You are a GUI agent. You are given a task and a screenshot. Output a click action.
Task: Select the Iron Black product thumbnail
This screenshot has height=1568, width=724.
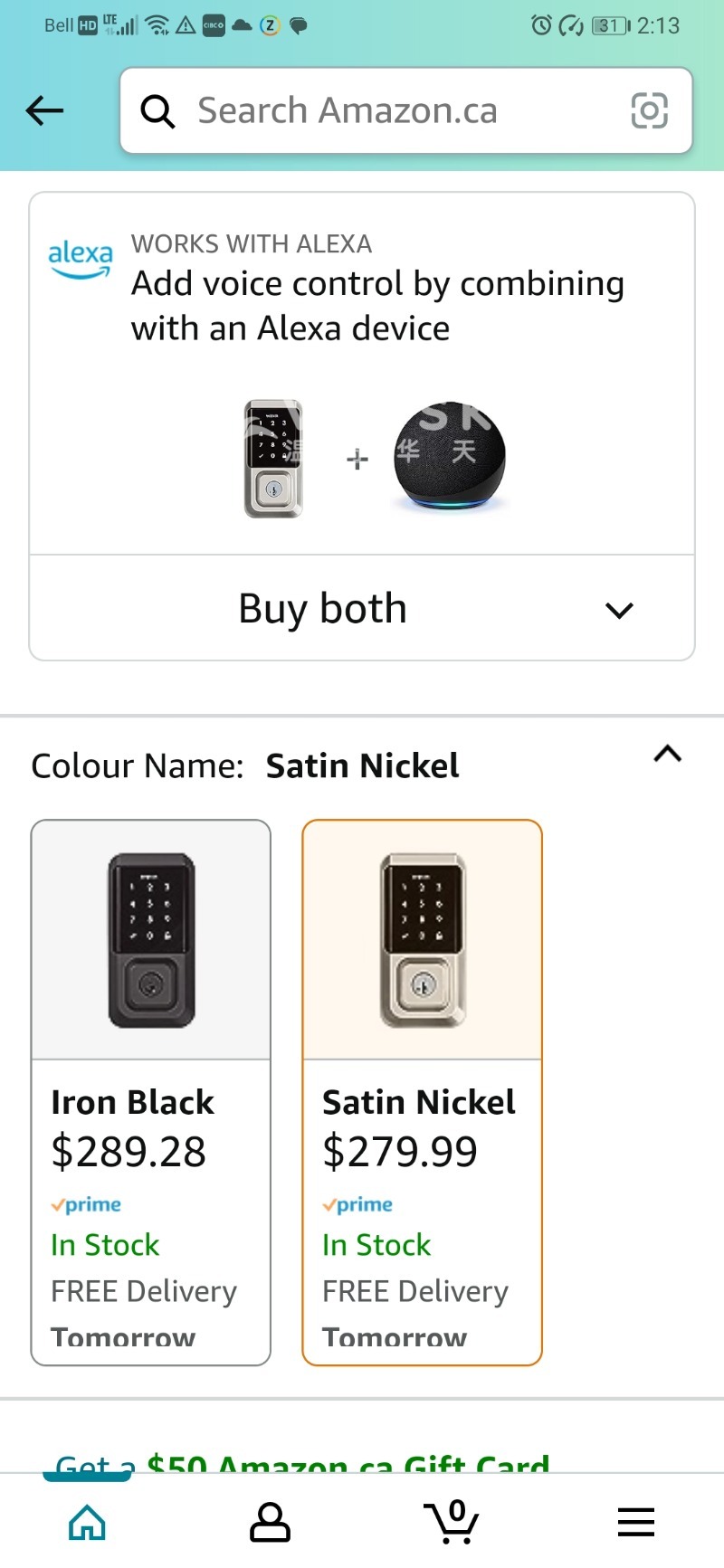click(x=150, y=939)
